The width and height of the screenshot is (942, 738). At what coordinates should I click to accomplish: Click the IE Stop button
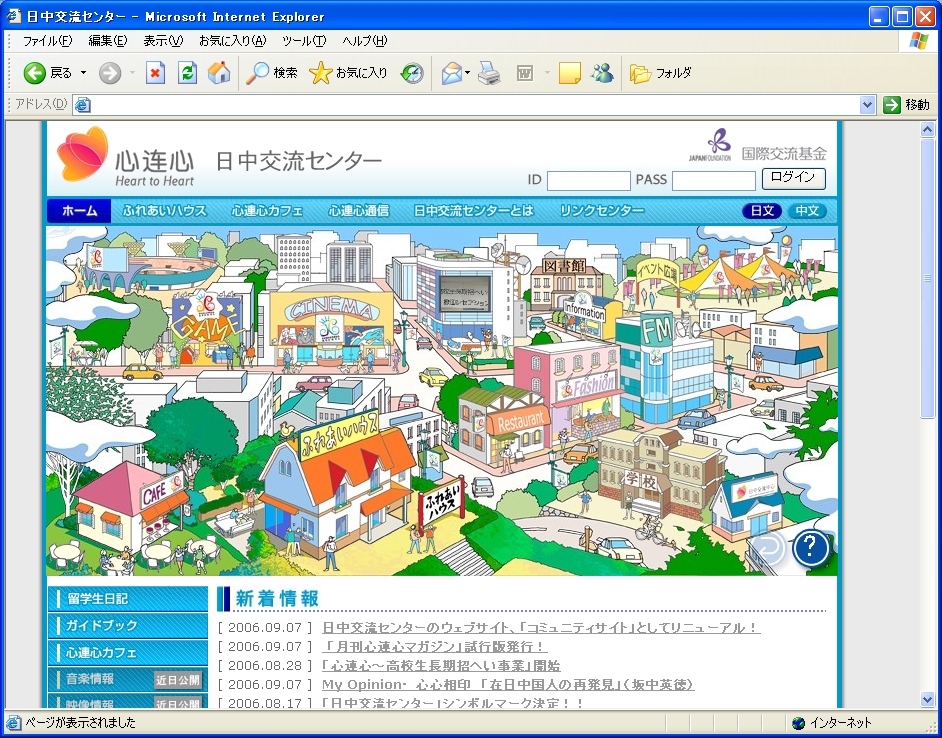[155, 73]
